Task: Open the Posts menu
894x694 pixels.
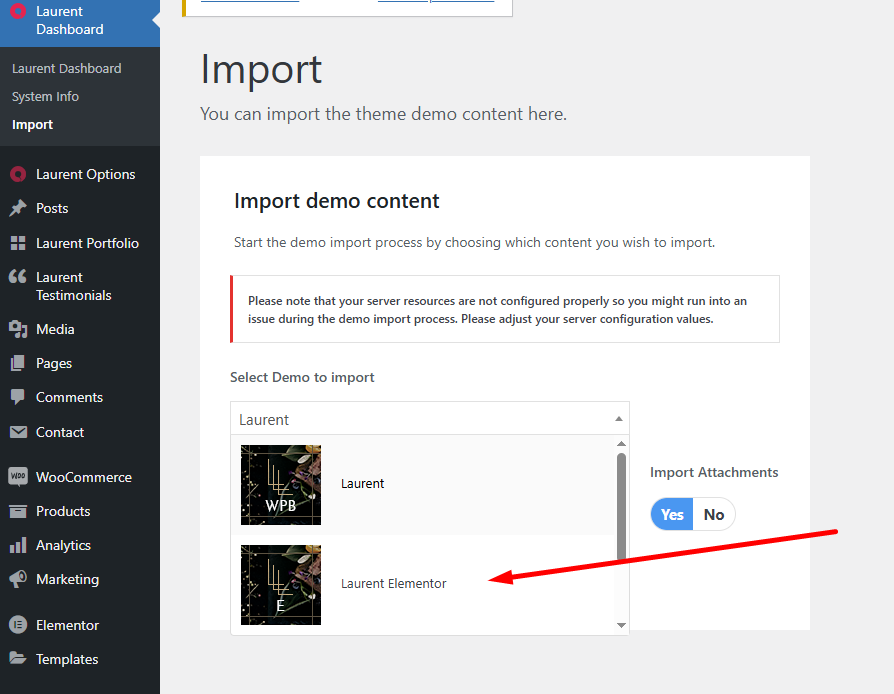Action: point(52,209)
